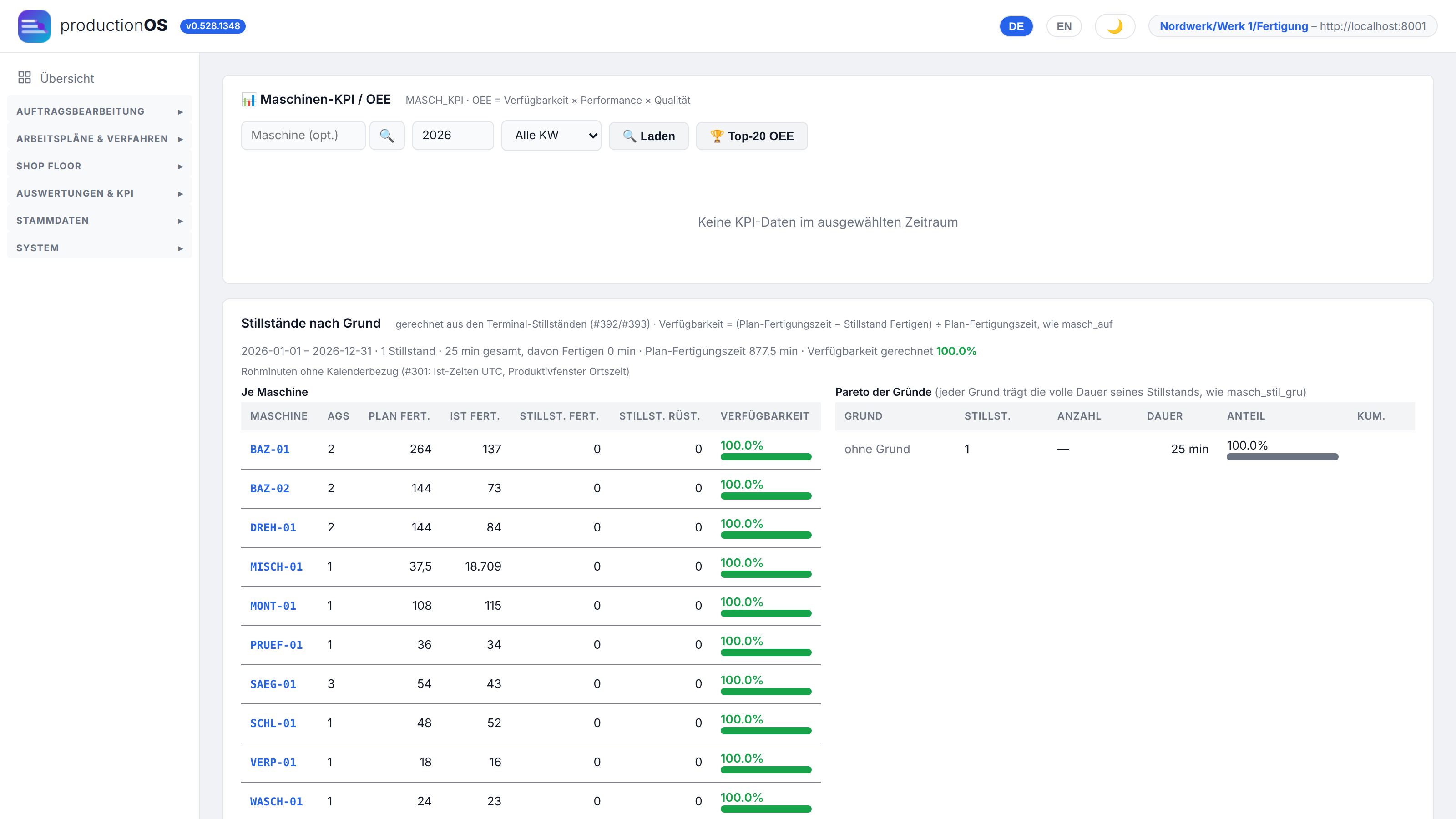Open machine BAZ-01 link
The width and height of the screenshot is (1456, 819).
tap(270, 450)
